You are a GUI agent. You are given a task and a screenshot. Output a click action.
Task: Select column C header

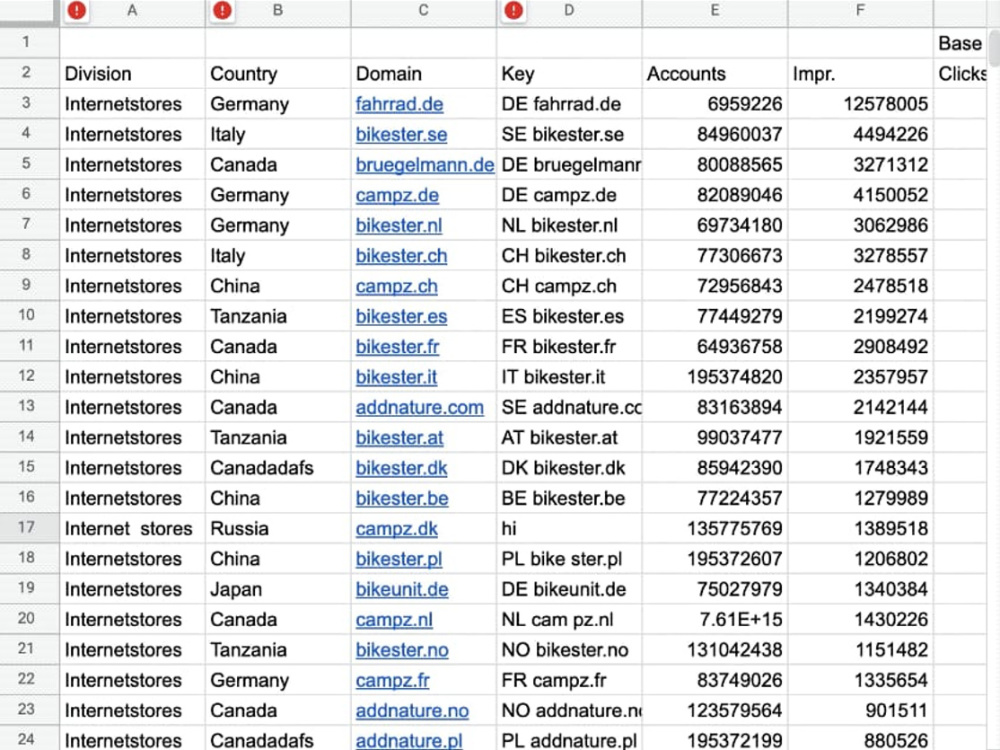coord(423,11)
